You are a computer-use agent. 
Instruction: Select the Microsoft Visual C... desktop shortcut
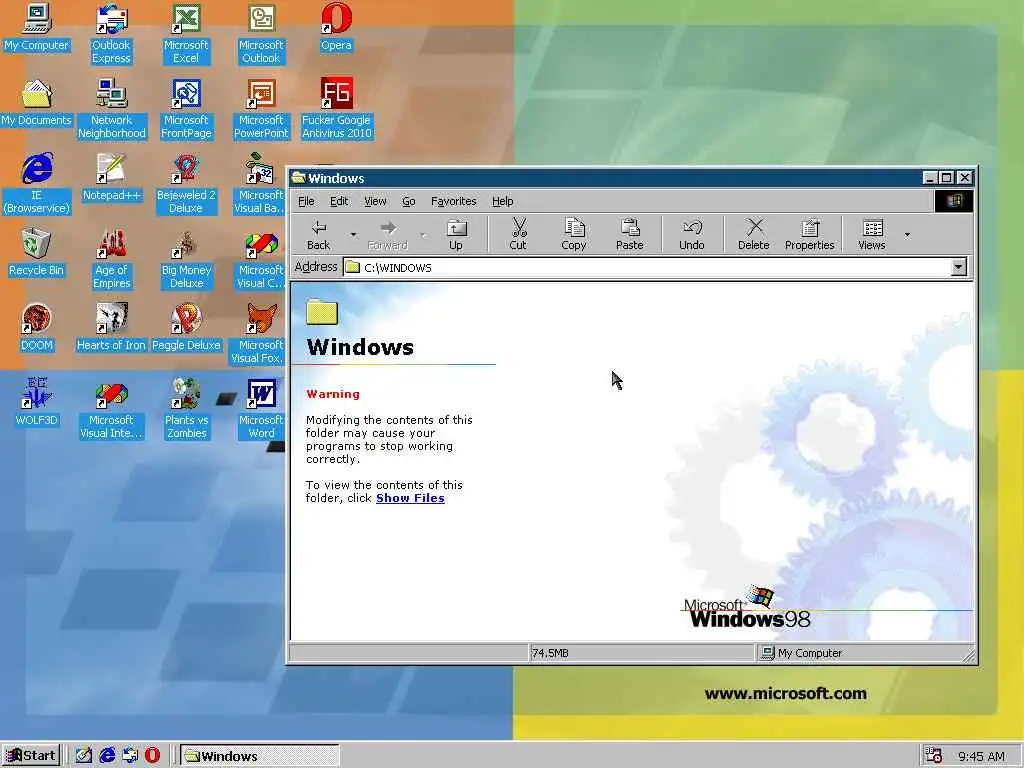[x=260, y=259]
